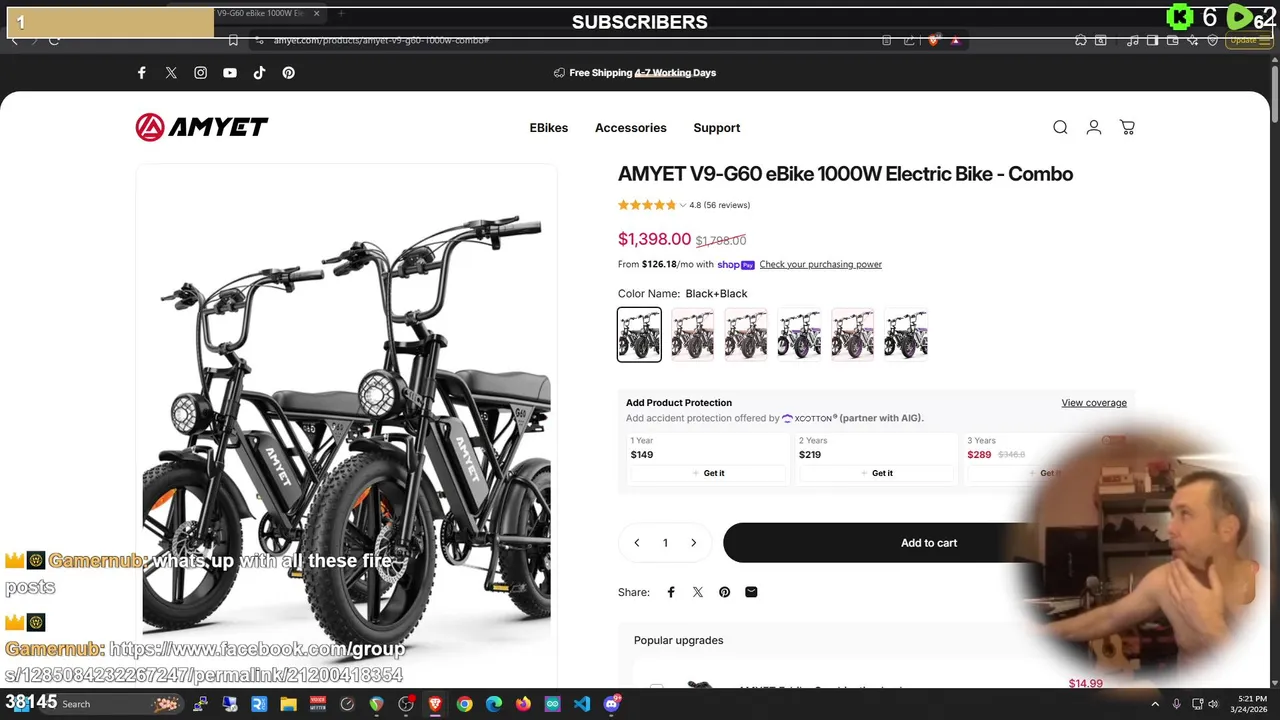
Task: Click the address bar URL
Action: click(381, 40)
